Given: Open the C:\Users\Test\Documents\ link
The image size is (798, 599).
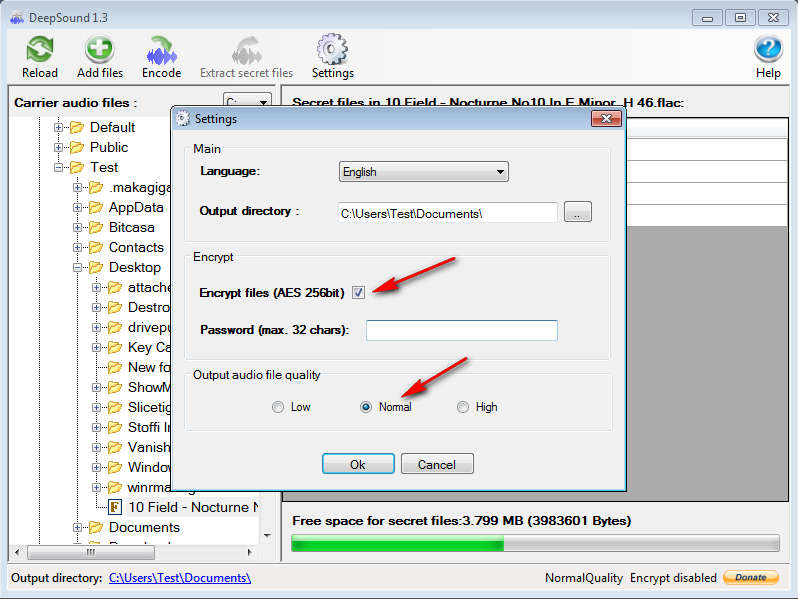Looking at the screenshot, I should (x=180, y=578).
